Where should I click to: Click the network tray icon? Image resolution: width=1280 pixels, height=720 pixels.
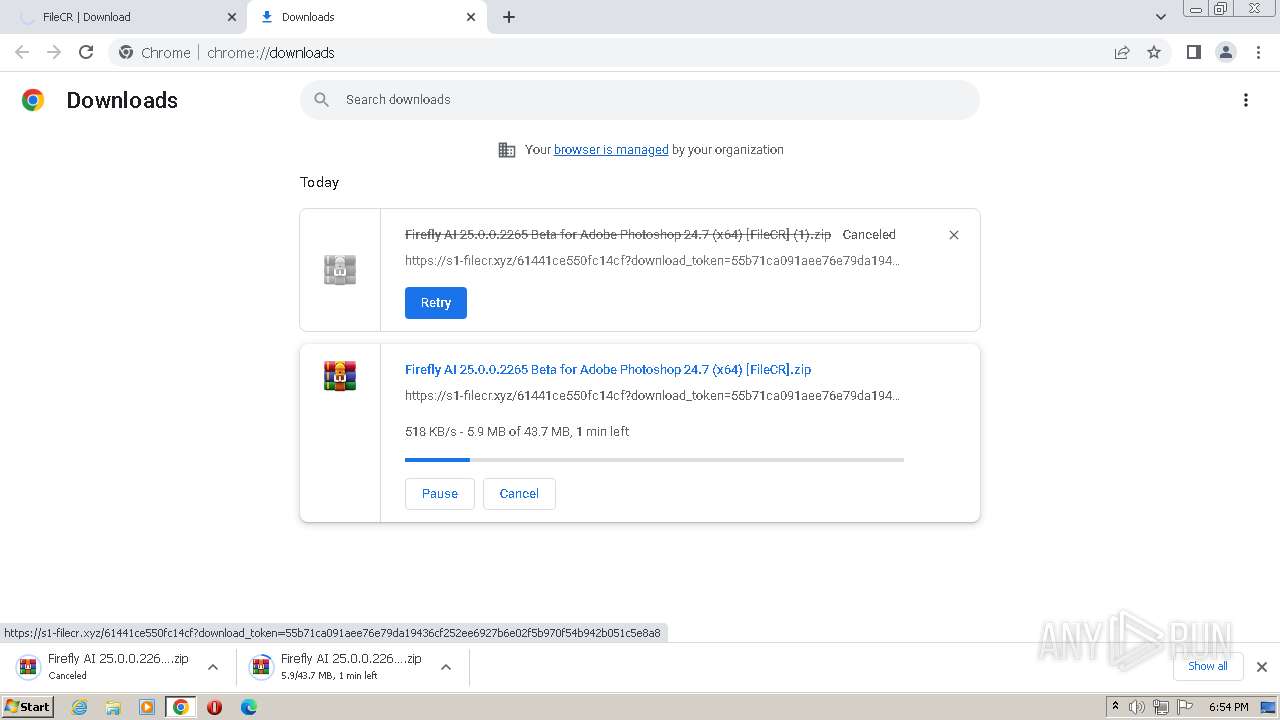coord(1161,707)
